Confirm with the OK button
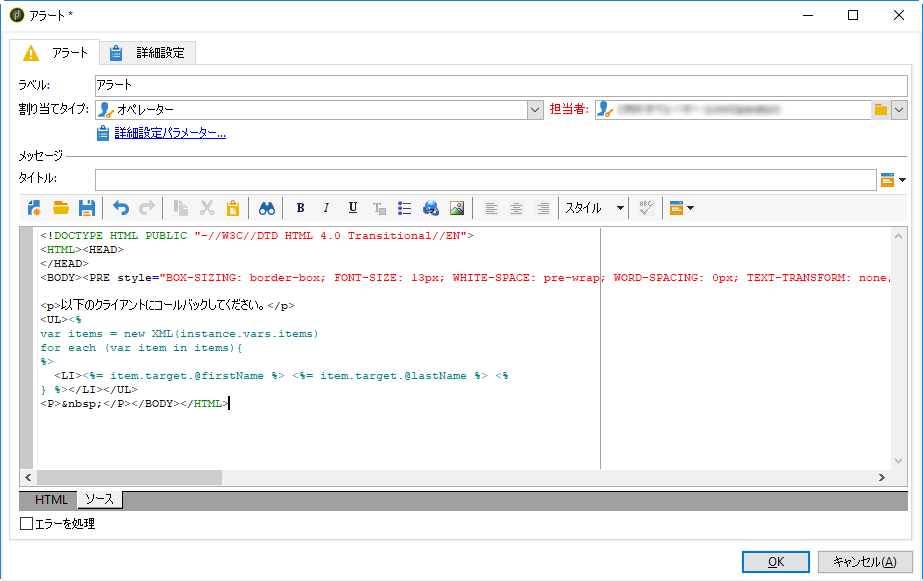This screenshot has height=581, width=923. pyautogui.click(x=776, y=562)
